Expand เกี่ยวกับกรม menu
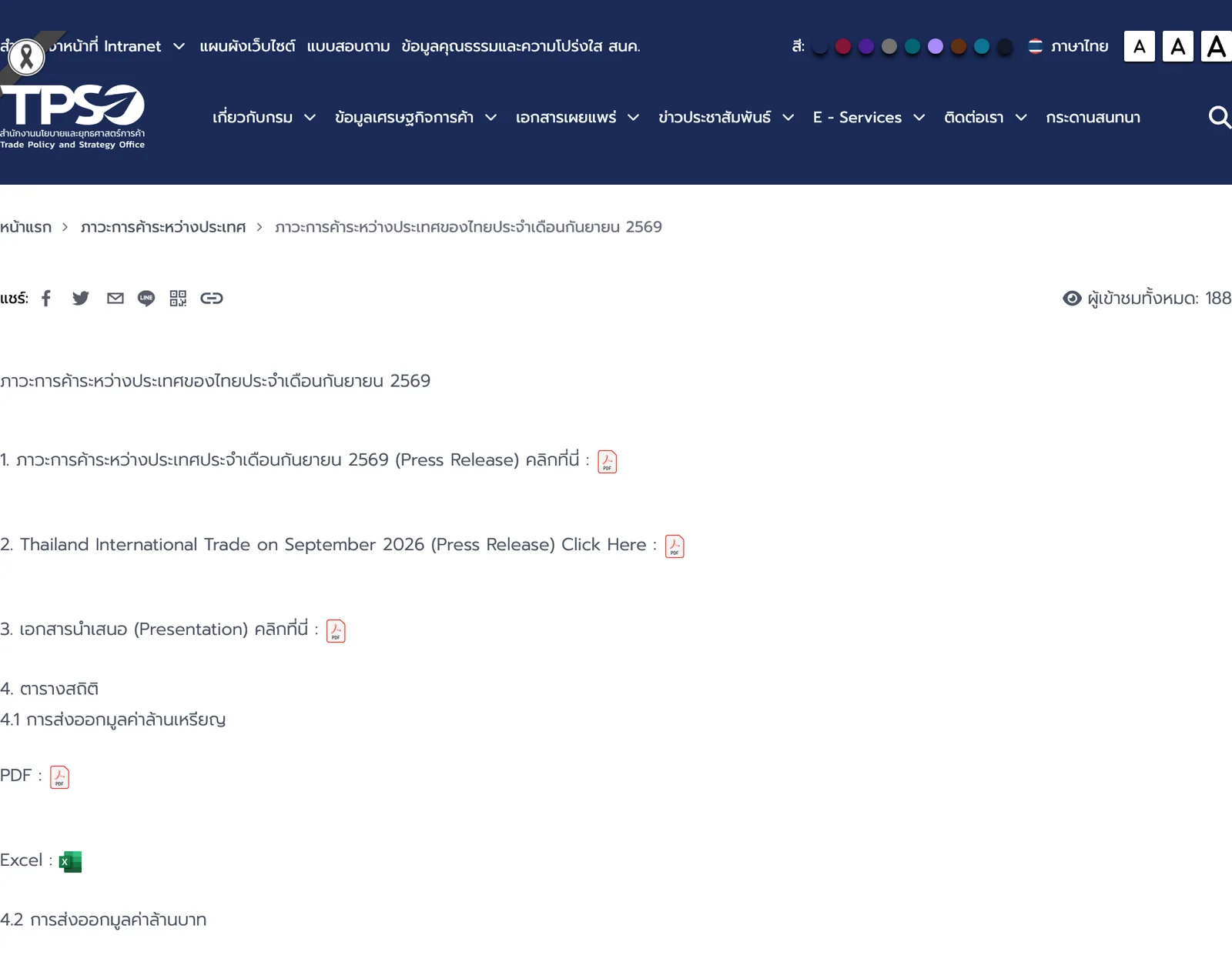Viewport: 1232px width, 962px height. pyautogui.click(x=264, y=117)
